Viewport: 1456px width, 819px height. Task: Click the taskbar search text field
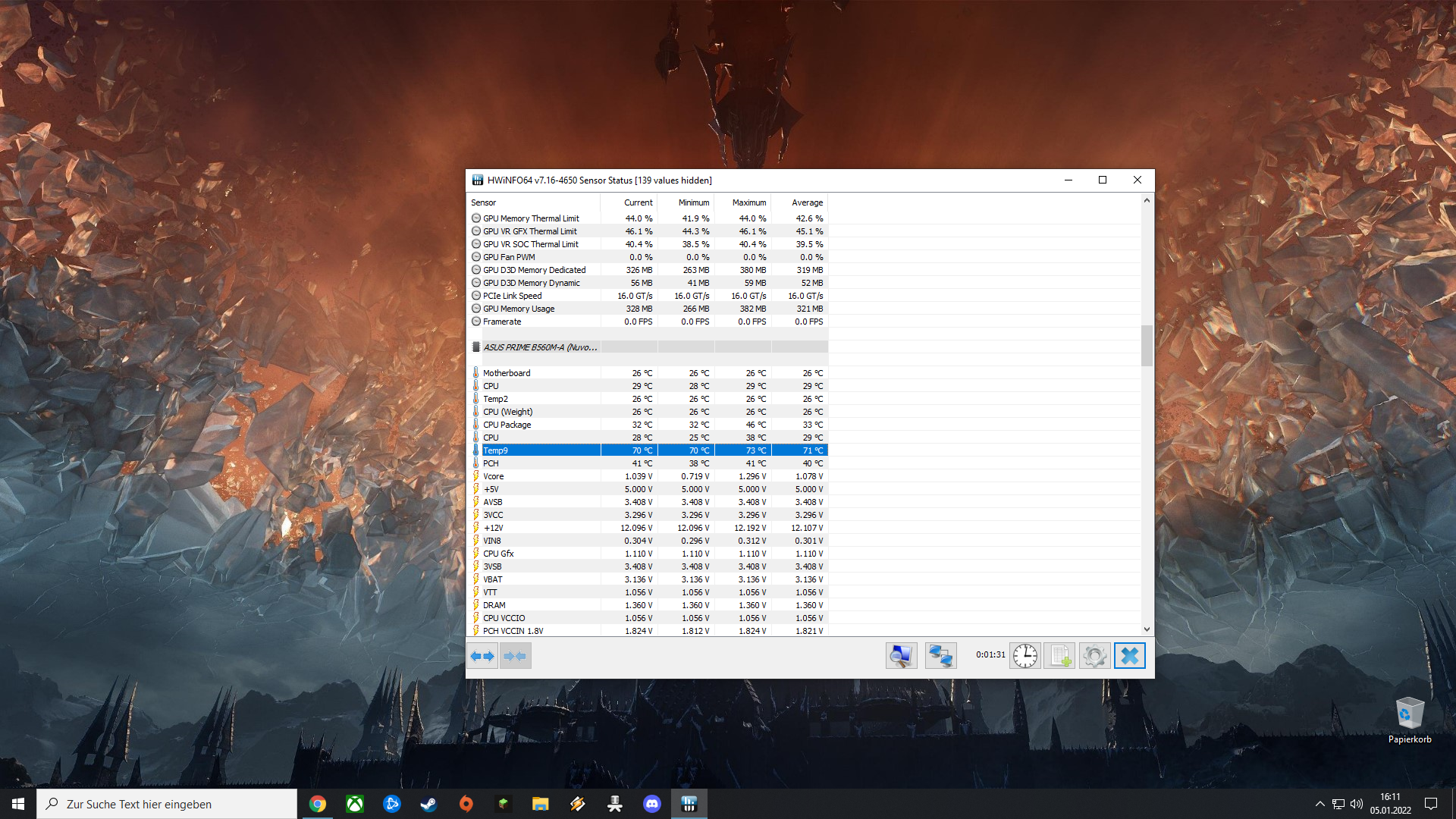[x=167, y=804]
